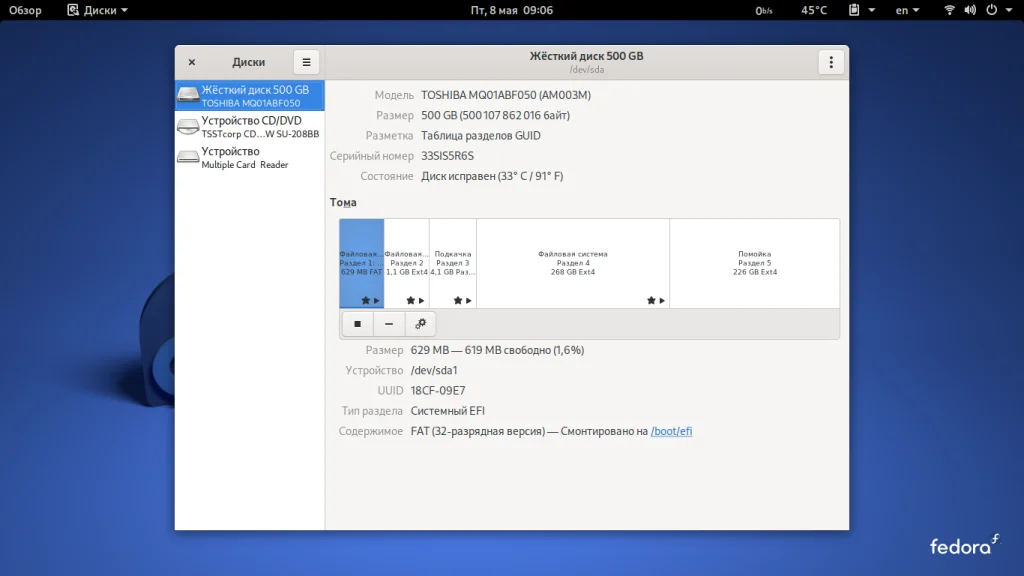
Task: Select the 'Помойка' 226 GB partition
Action: click(x=754, y=263)
